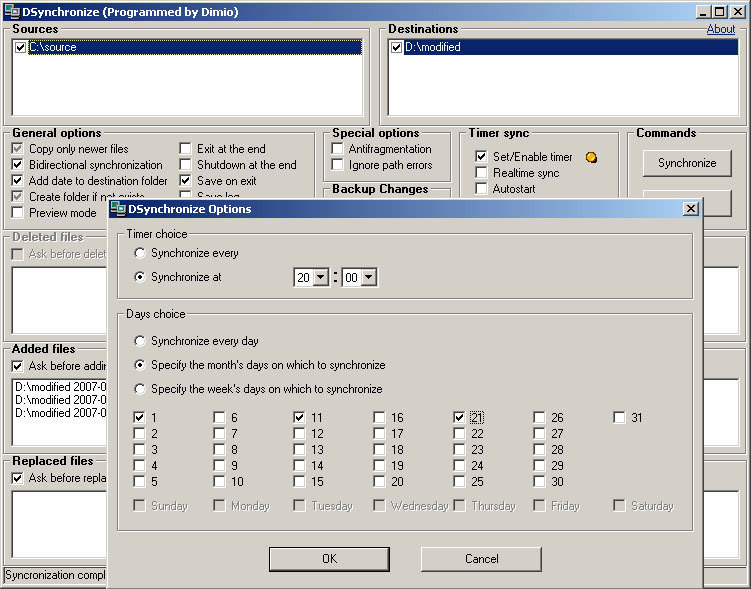Enable Antifragmentation checkbox
Viewport: 751px width, 589px height.
[338, 148]
